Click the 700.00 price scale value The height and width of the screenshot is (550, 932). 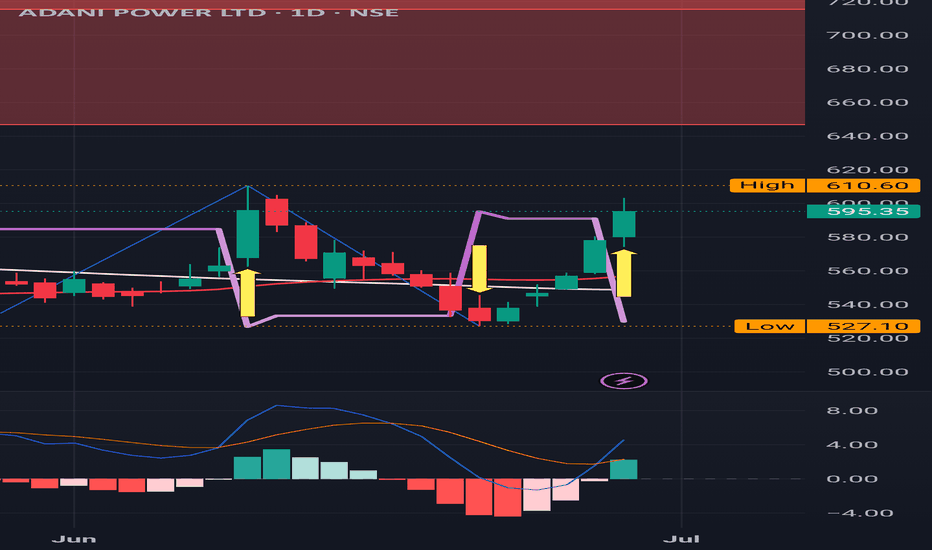coord(867,35)
